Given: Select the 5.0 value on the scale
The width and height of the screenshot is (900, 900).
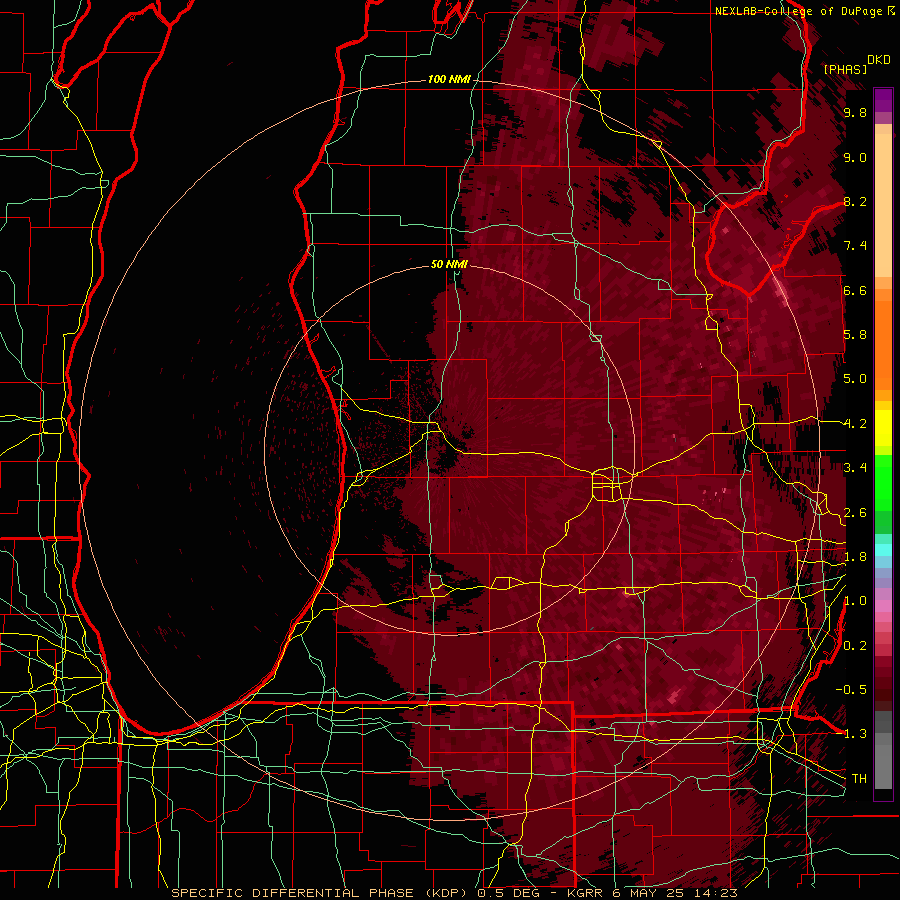Looking at the screenshot, I should click(x=855, y=379).
